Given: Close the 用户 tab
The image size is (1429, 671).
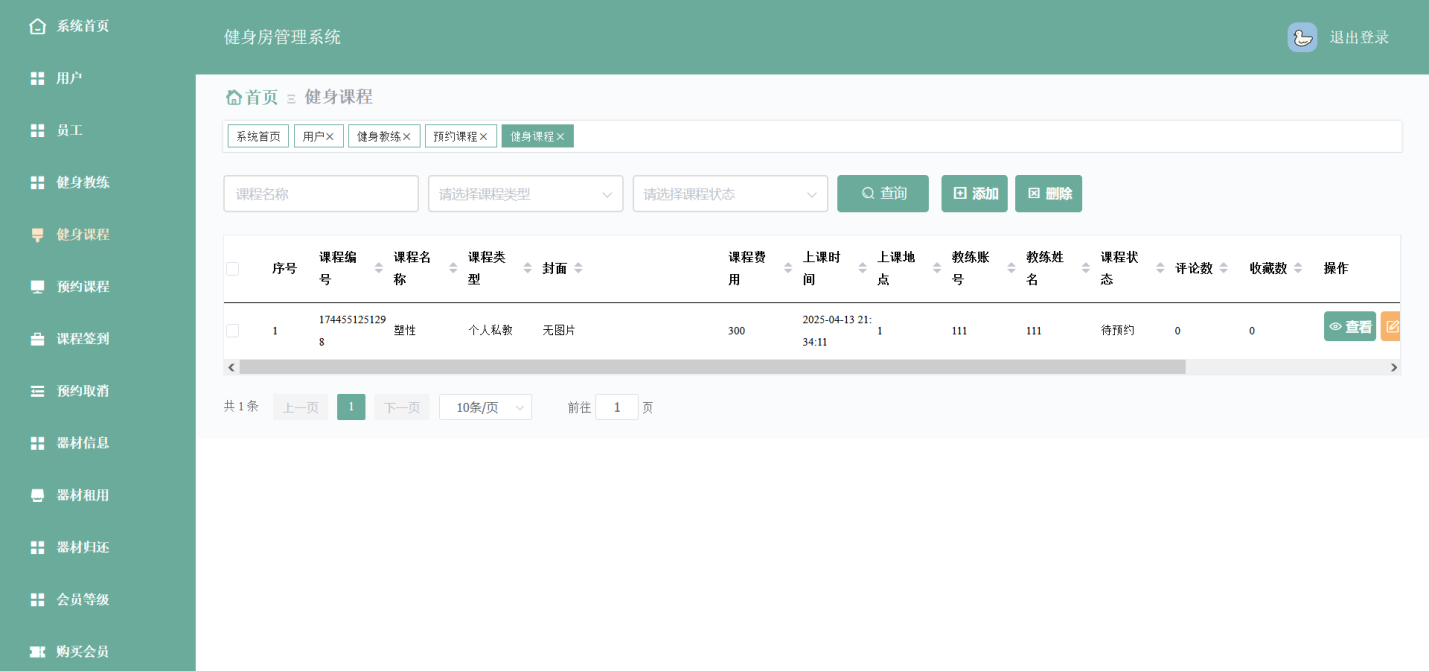Looking at the screenshot, I should pyautogui.click(x=330, y=137).
